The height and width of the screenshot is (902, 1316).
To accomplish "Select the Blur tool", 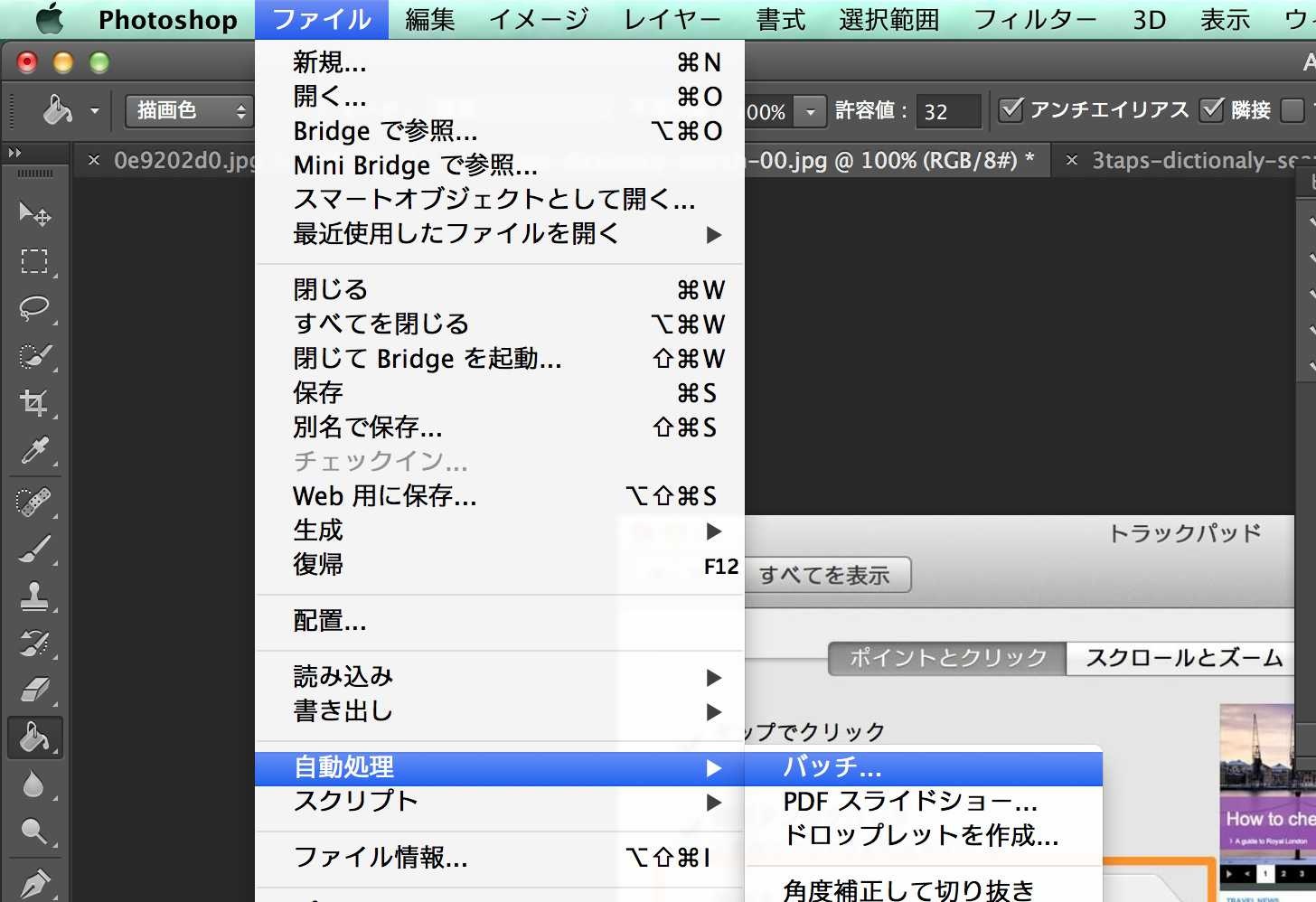I will click(34, 785).
